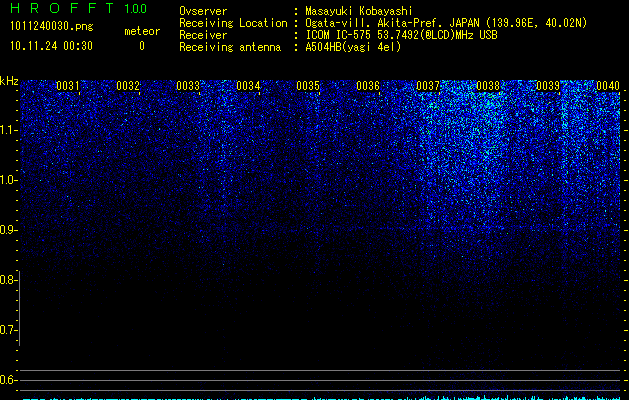Click the 0034 time marker
Image resolution: width=629 pixels, height=400 pixels.
[248, 86]
